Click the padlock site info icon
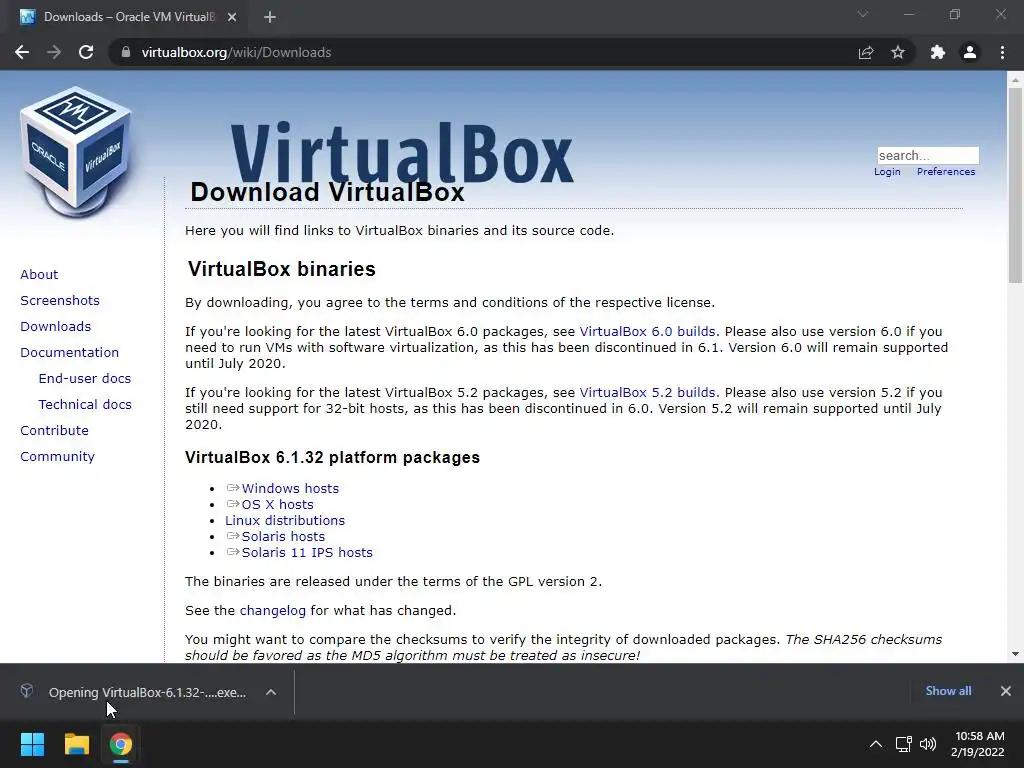Image resolution: width=1024 pixels, height=768 pixels. tap(126, 52)
